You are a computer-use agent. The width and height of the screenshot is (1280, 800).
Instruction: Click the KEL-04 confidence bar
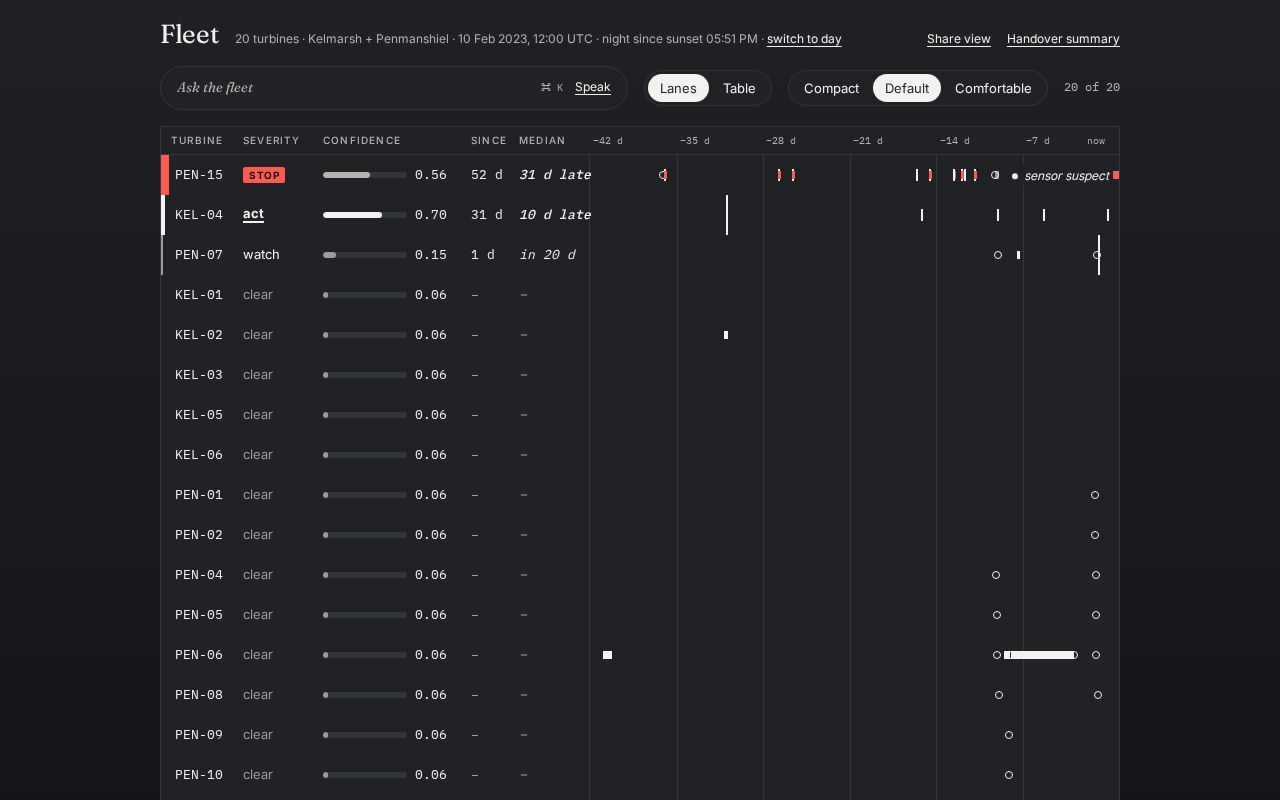click(x=365, y=215)
